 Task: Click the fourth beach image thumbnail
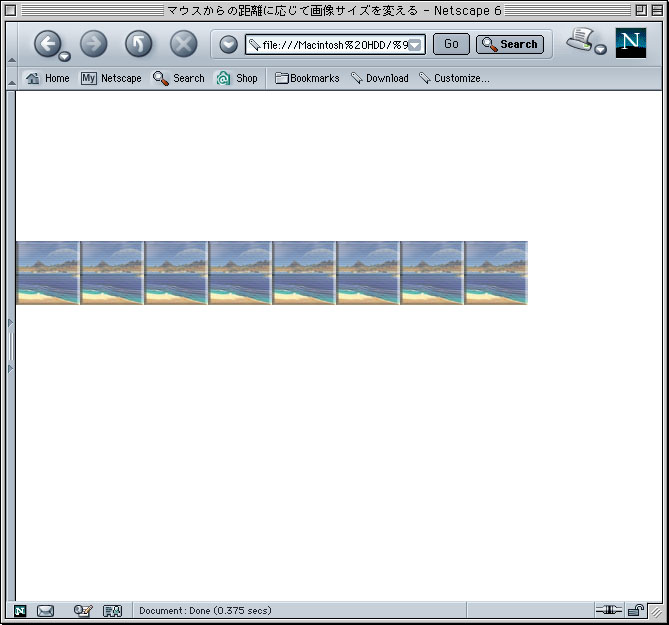[x=240, y=273]
